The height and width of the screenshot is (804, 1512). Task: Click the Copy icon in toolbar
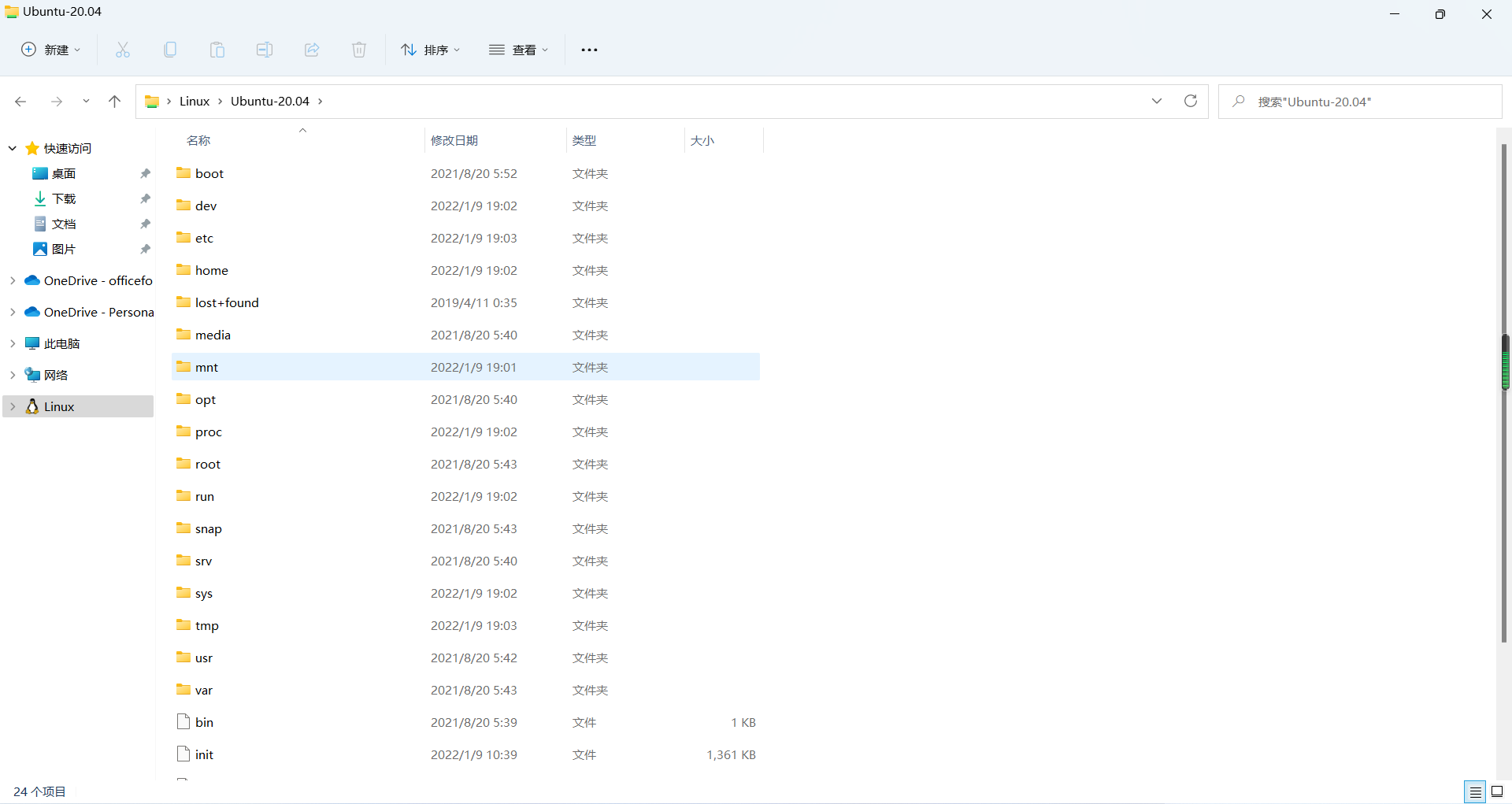(x=170, y=50)
